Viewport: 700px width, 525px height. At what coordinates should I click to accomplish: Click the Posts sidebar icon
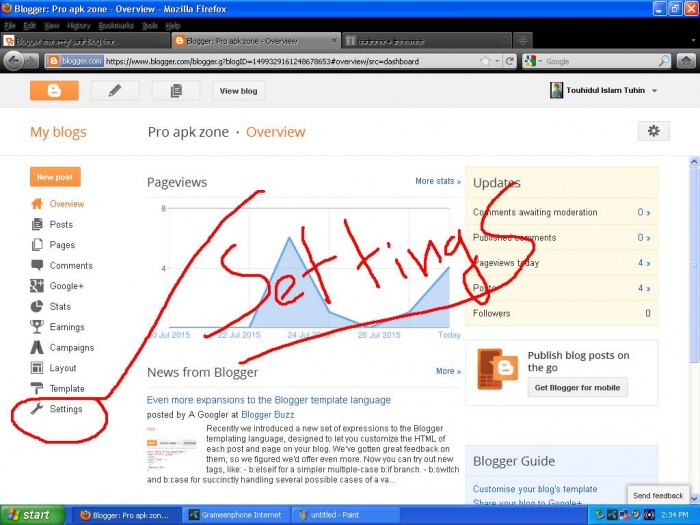click(37, 224)
